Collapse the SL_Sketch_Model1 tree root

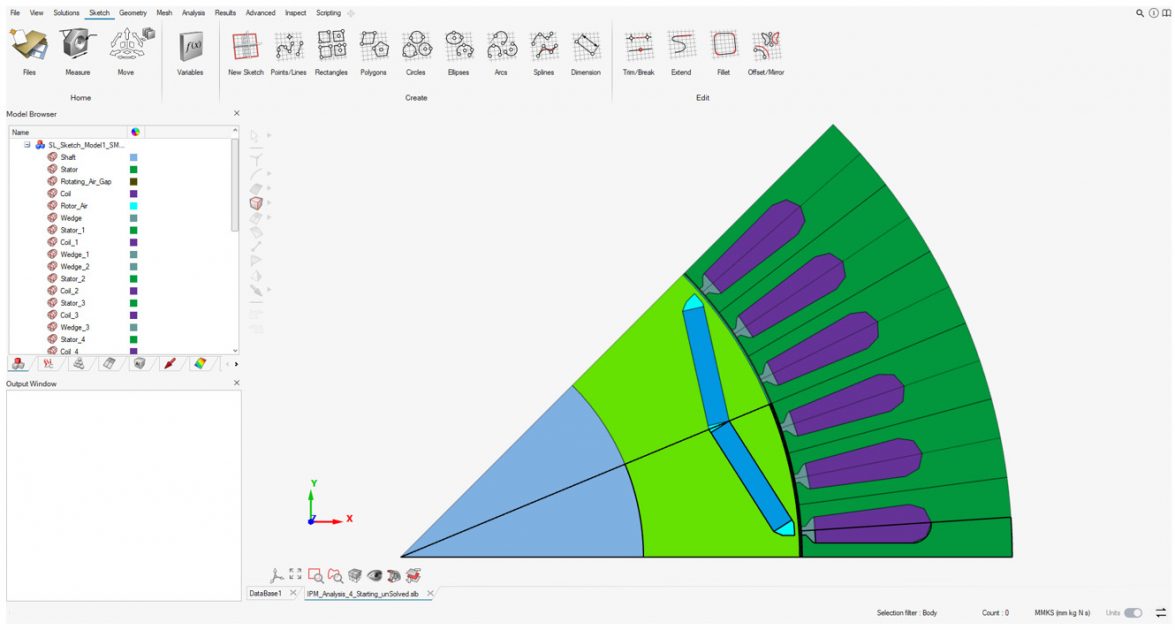26,145
